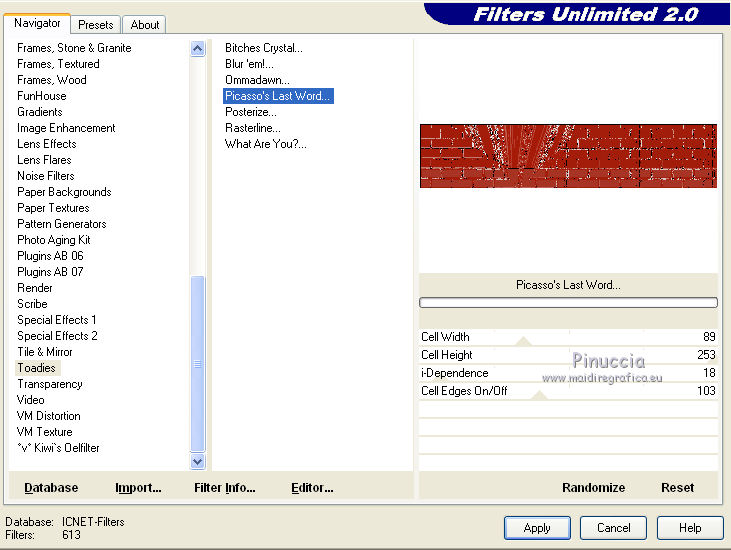Image resolution: width=731 pixels, height=550 pixels.
Task: Click the red brick preview image
Action: (568, 156)
